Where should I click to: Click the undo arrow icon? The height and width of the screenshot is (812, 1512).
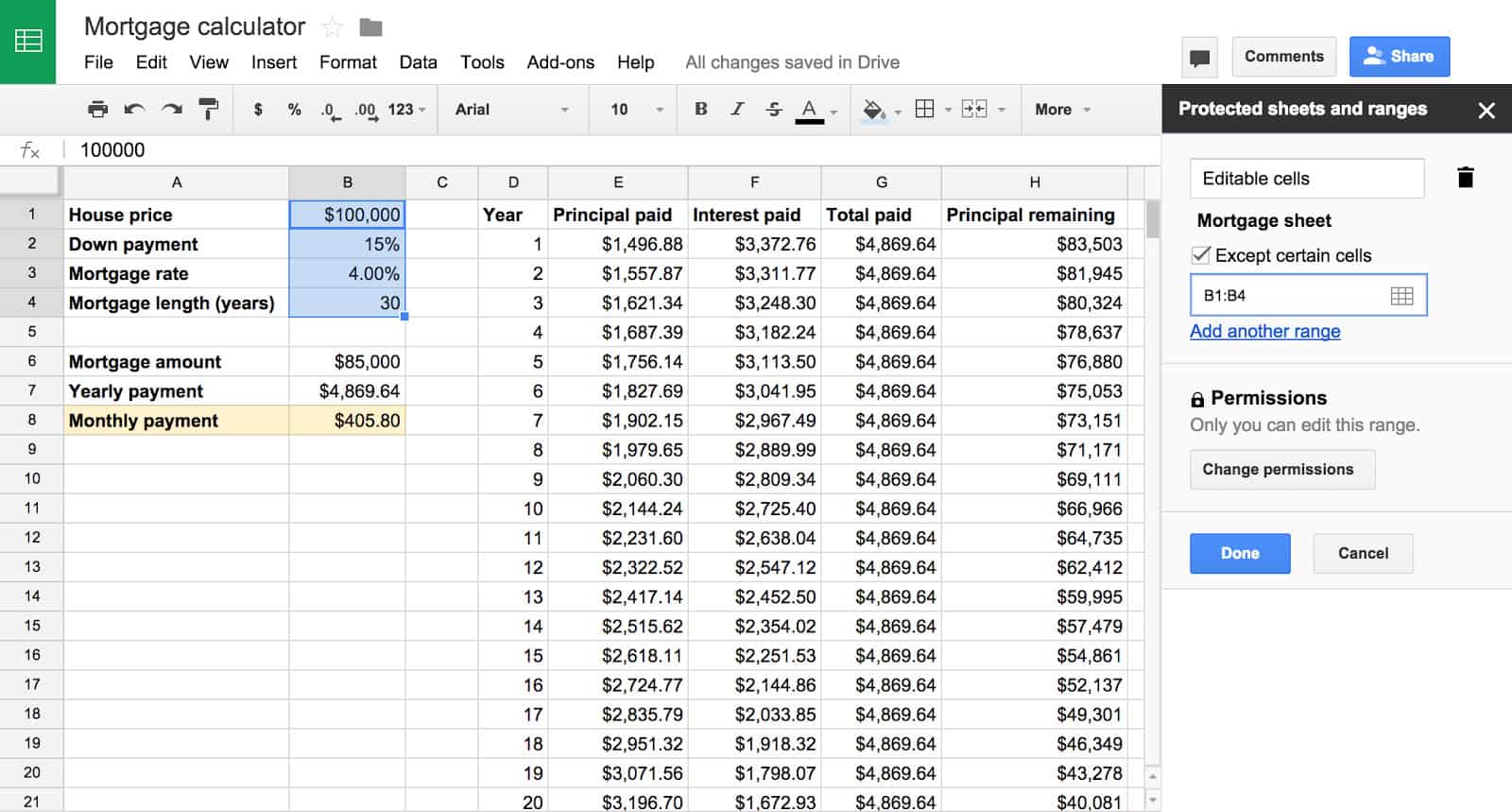point(134,110)
